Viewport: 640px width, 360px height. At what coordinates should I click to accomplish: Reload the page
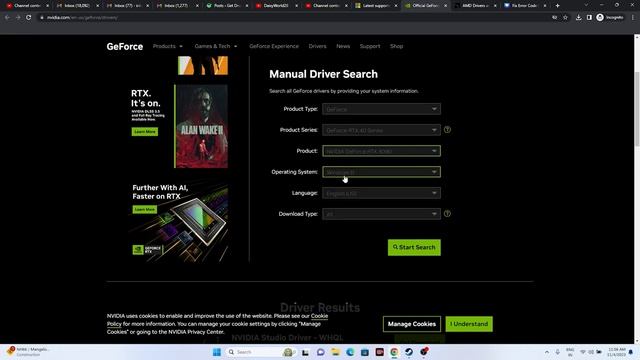29,18
